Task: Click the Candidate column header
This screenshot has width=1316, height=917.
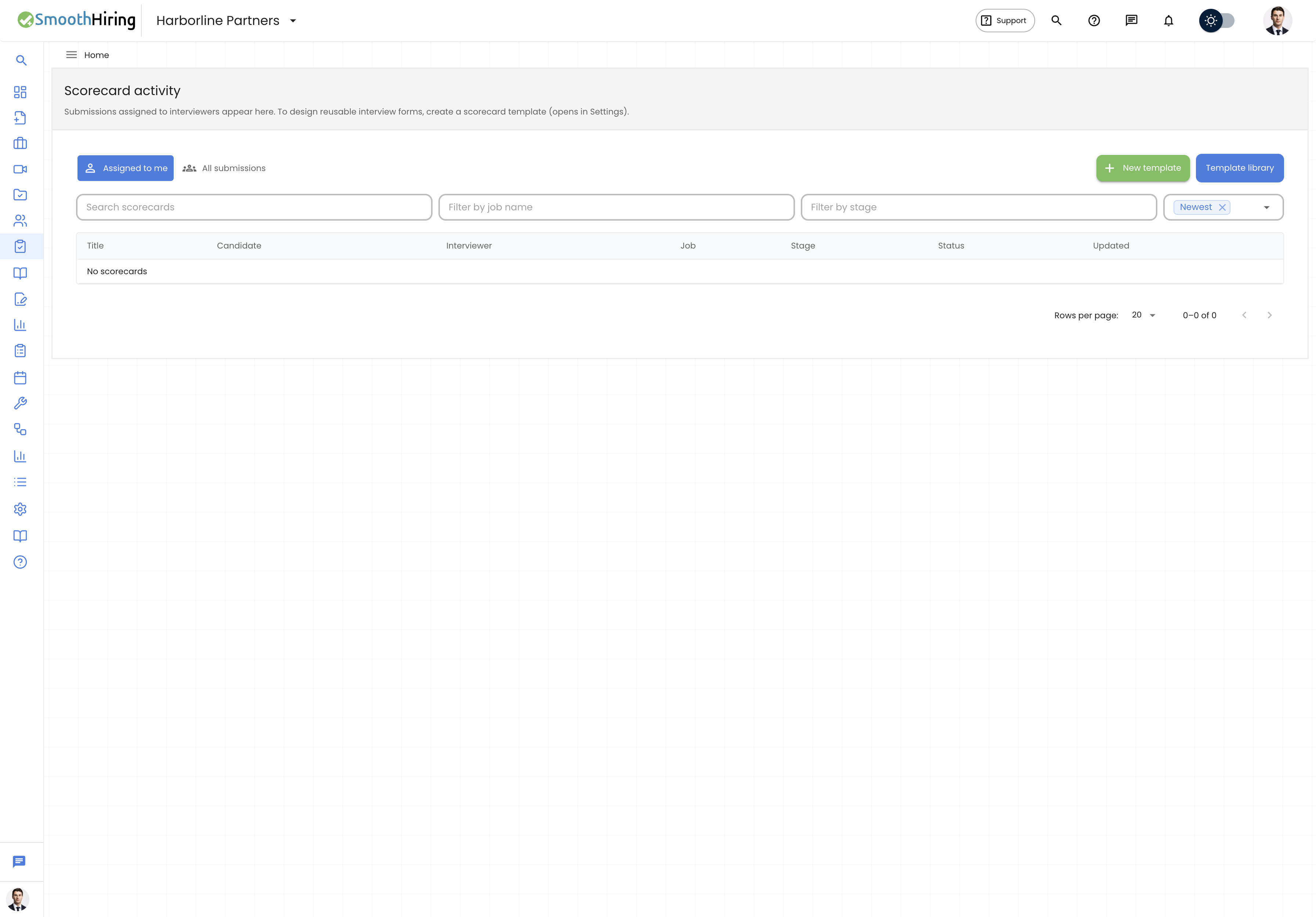Action: tap(239, 246)
